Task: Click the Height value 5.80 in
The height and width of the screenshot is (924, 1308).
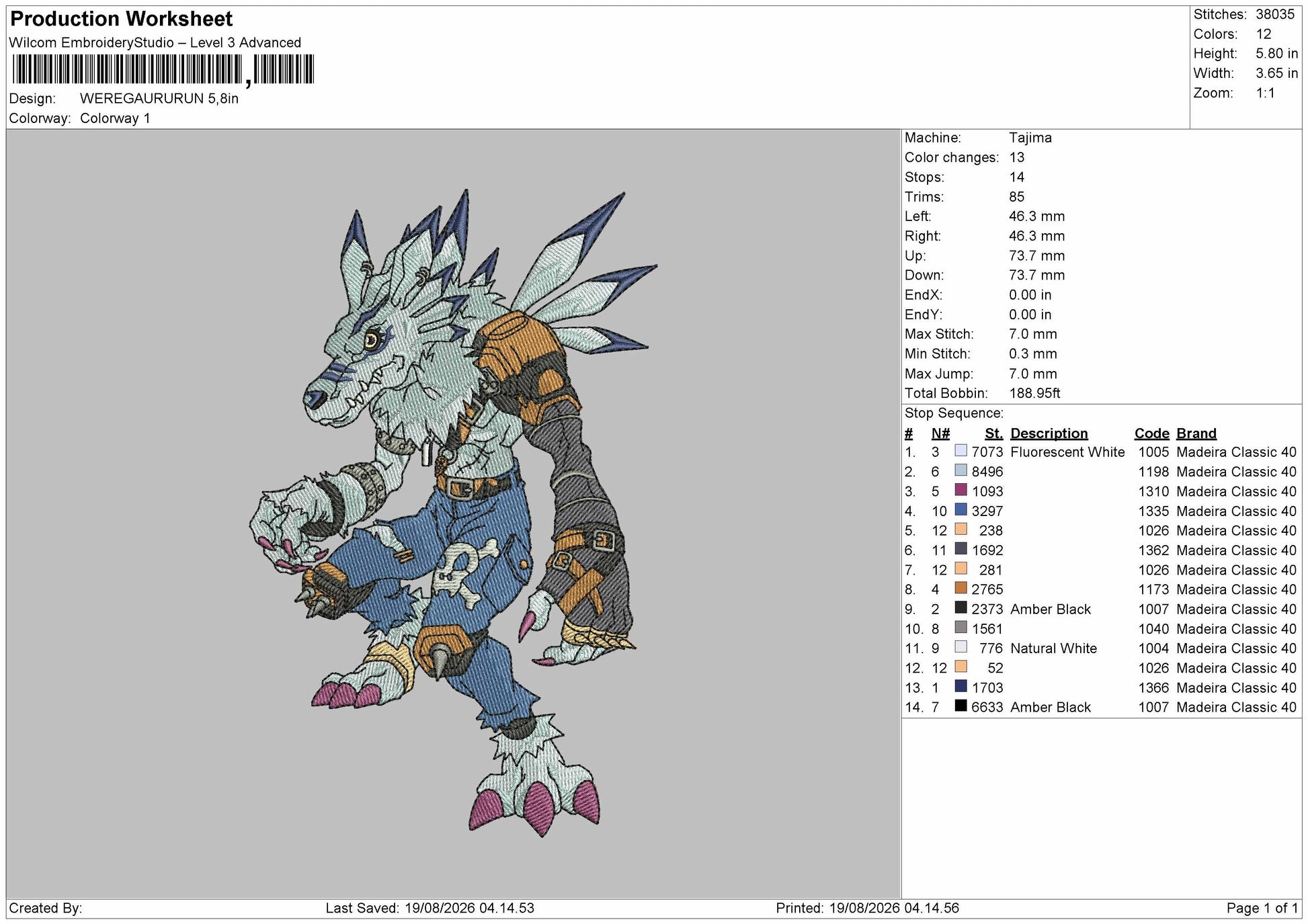Action: click(1277, 54)
